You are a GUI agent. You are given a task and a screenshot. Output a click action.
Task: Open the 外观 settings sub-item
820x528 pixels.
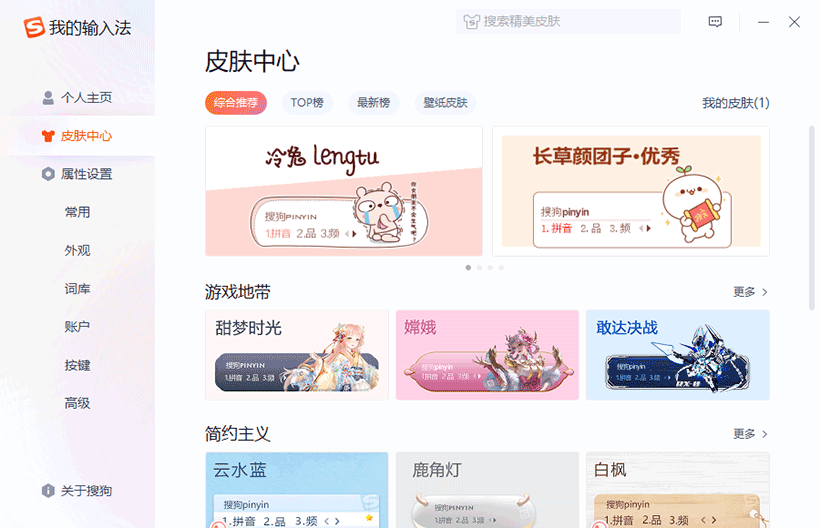[77, 250]
